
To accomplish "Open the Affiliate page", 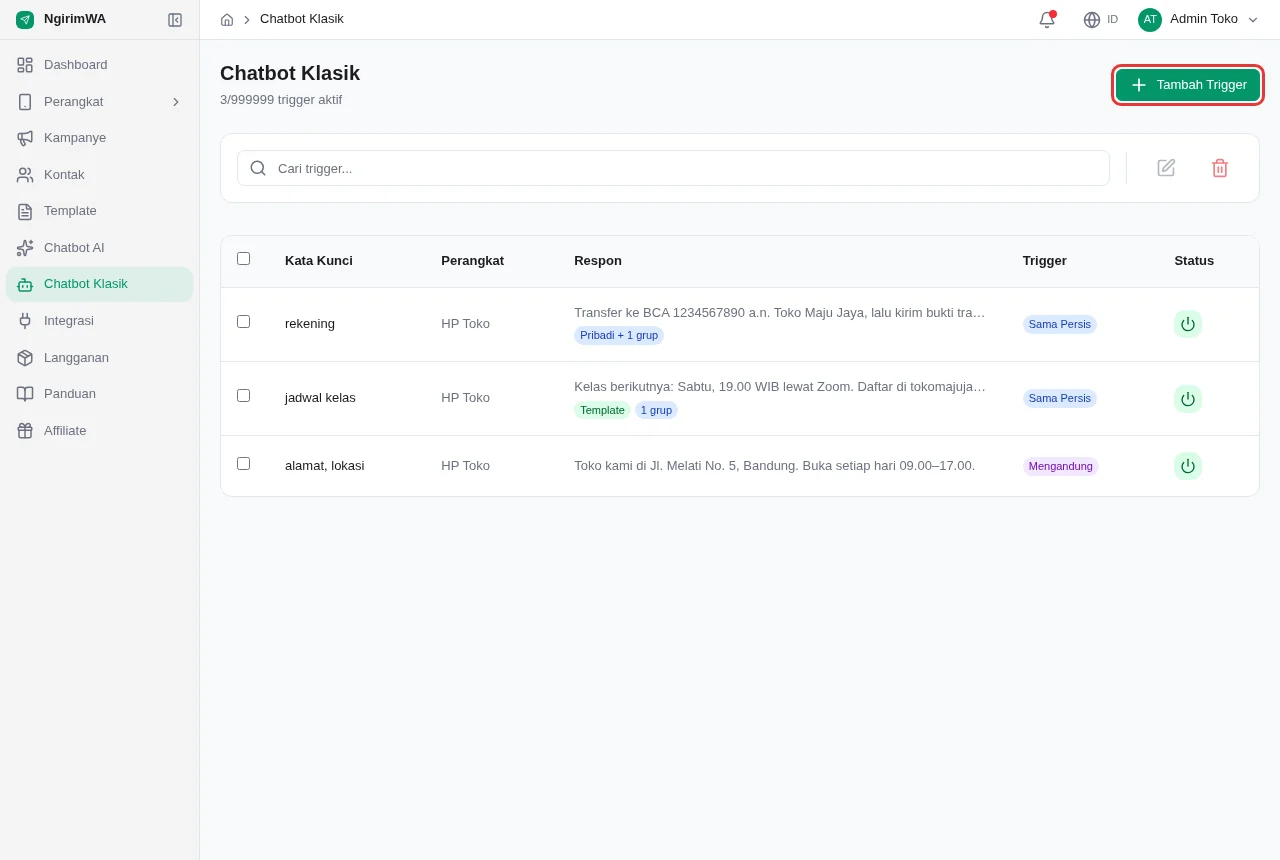I will tap(100, 431).
